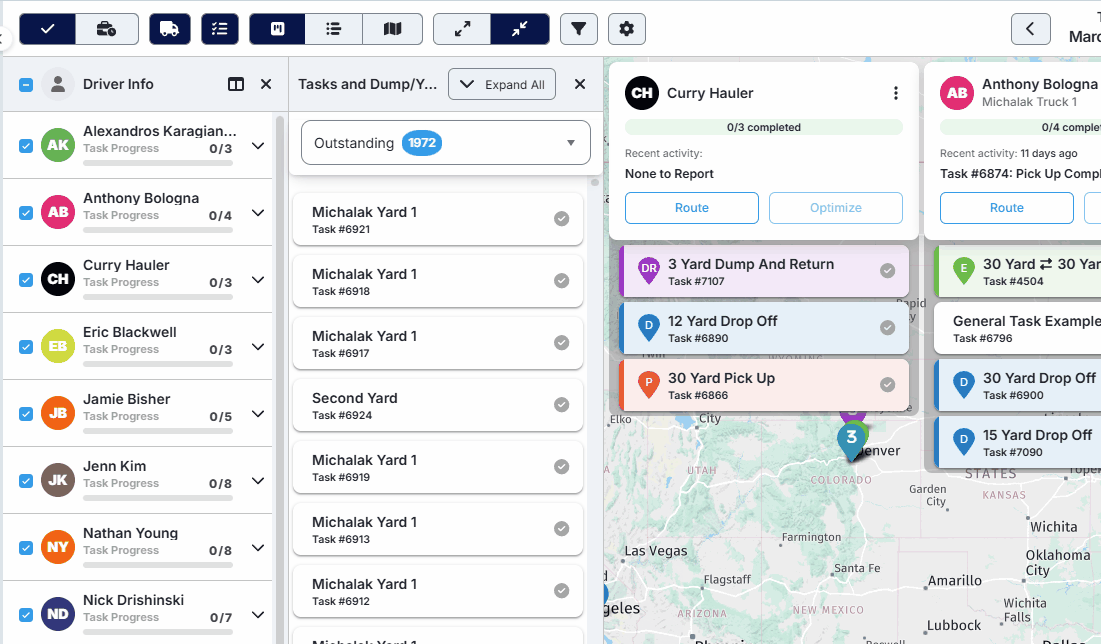The height and width of the screenshot is (644, 1101).
Task: Expand Jamie Bisher driver row chevron
Action: tap(258, 414)
